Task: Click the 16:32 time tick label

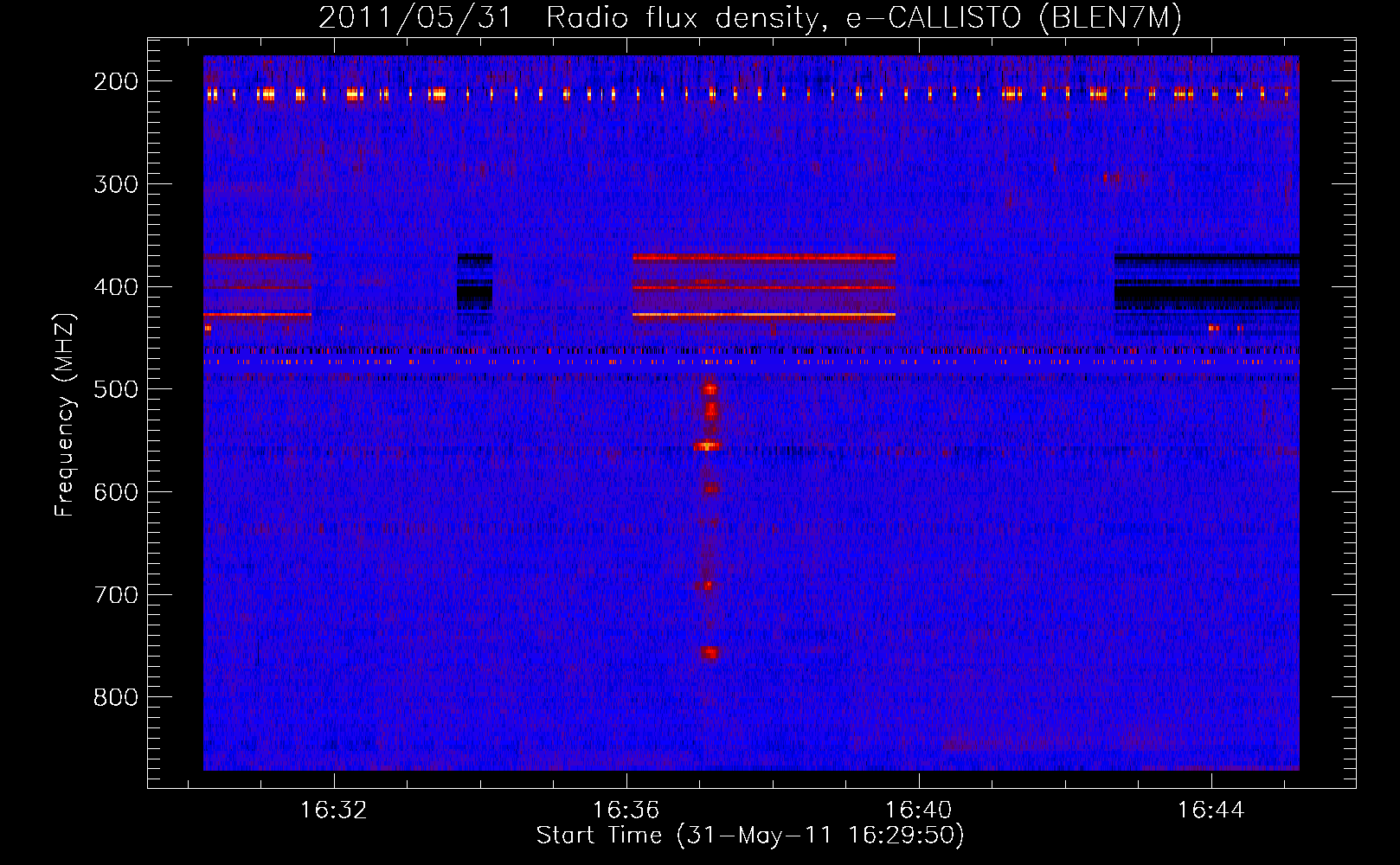Action: tap(333, 810)
